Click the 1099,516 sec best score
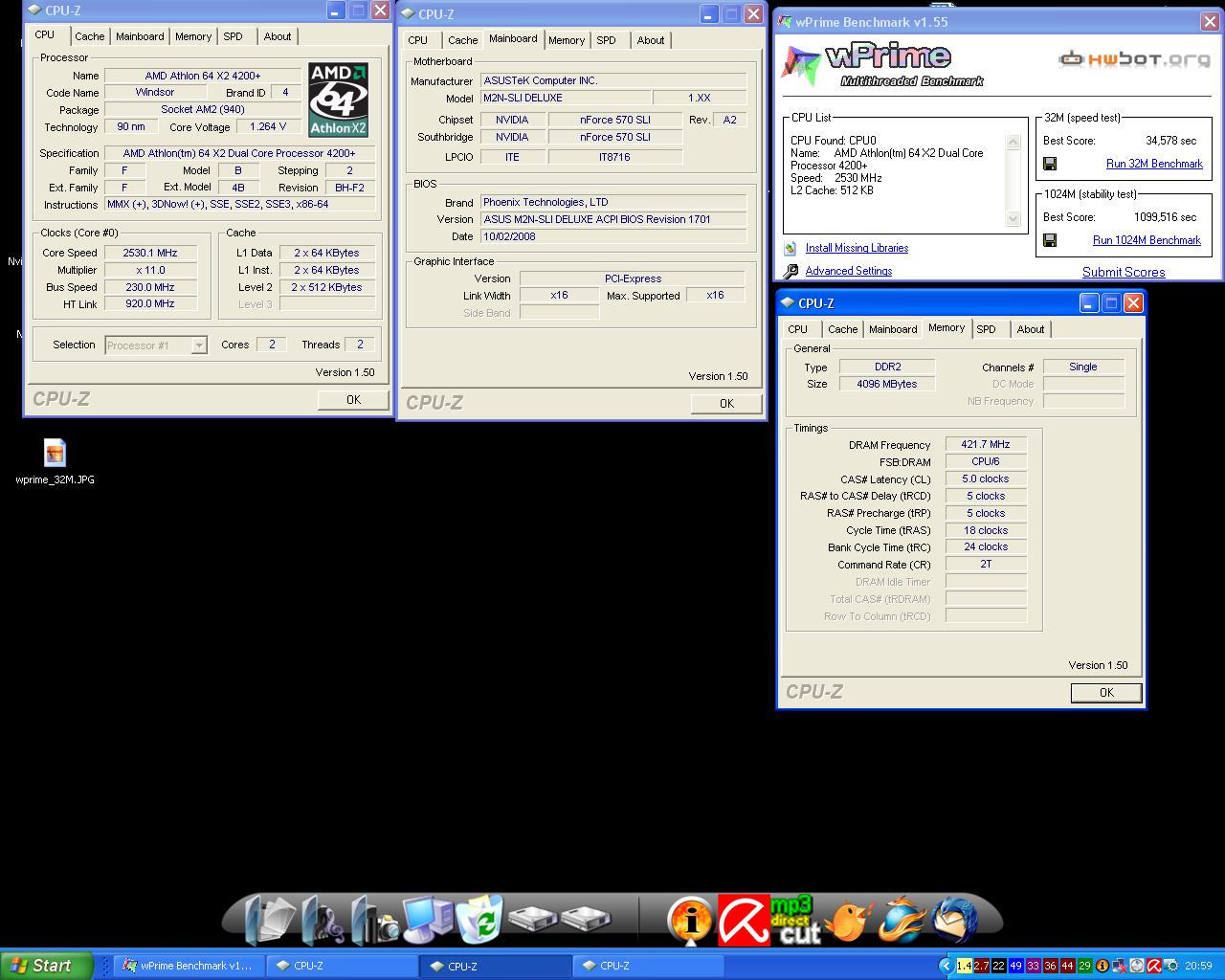1225x980 pixels. click(1165, 217)
